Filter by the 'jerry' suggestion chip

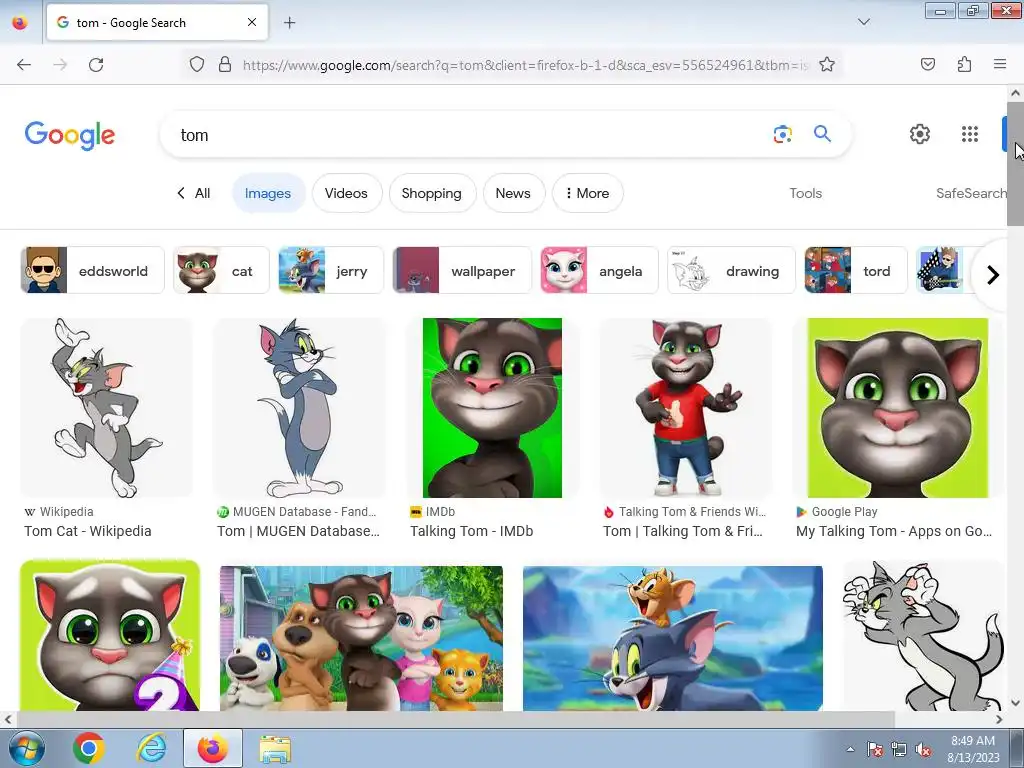(330, 270)
